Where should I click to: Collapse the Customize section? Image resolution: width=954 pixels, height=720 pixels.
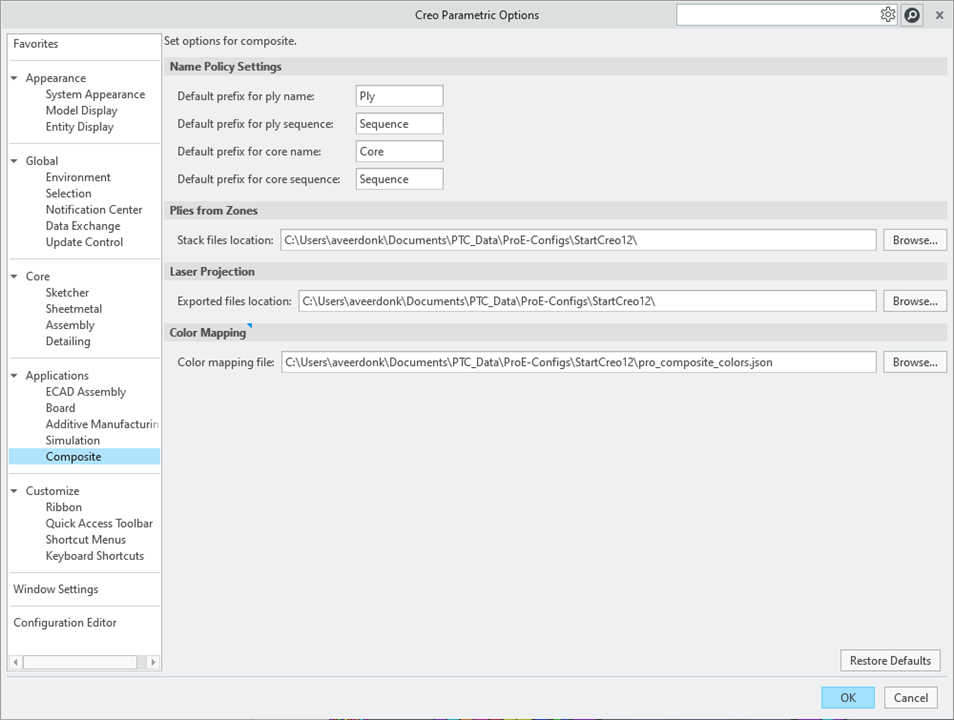pos(14,491)
